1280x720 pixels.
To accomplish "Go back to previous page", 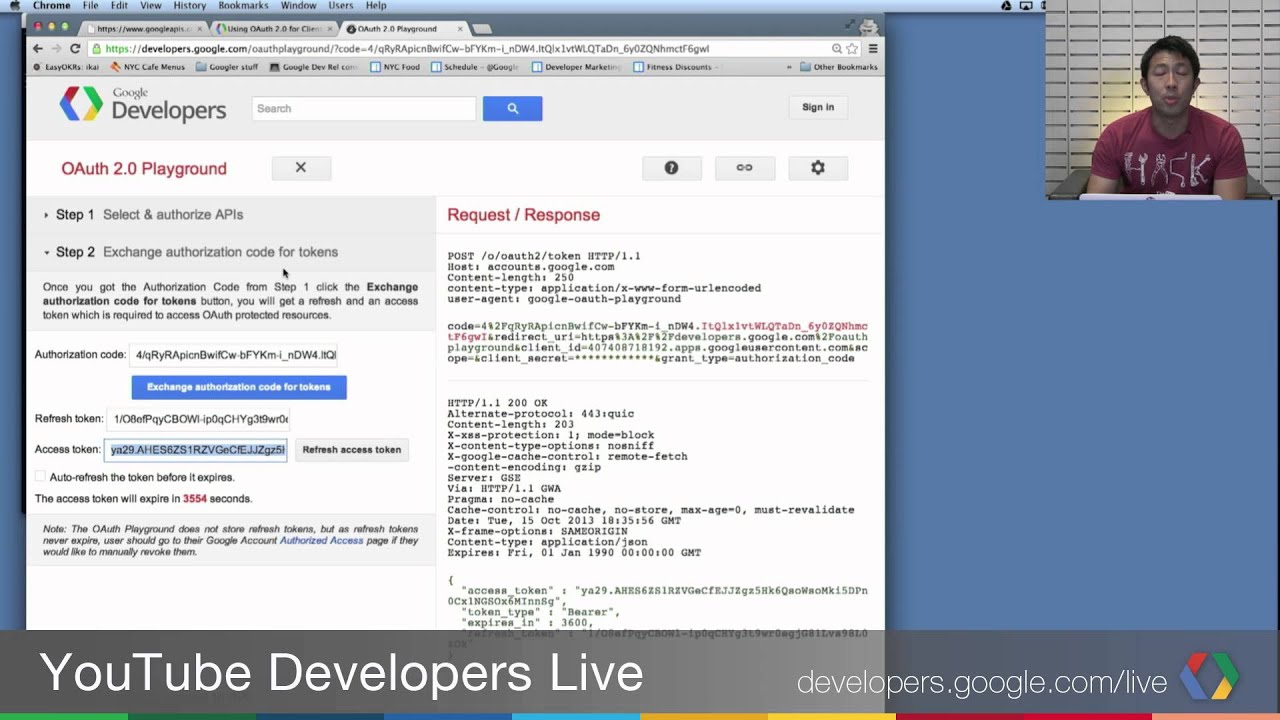I will click(x=38, y=48).
